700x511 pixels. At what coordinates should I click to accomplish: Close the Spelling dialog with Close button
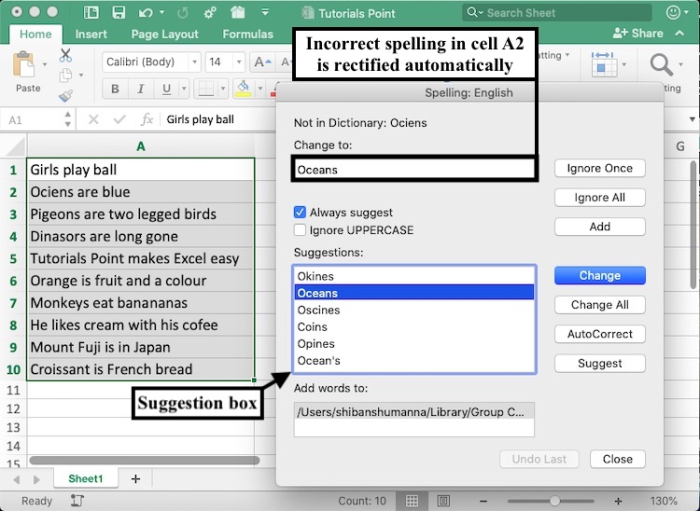click(617, 459)
